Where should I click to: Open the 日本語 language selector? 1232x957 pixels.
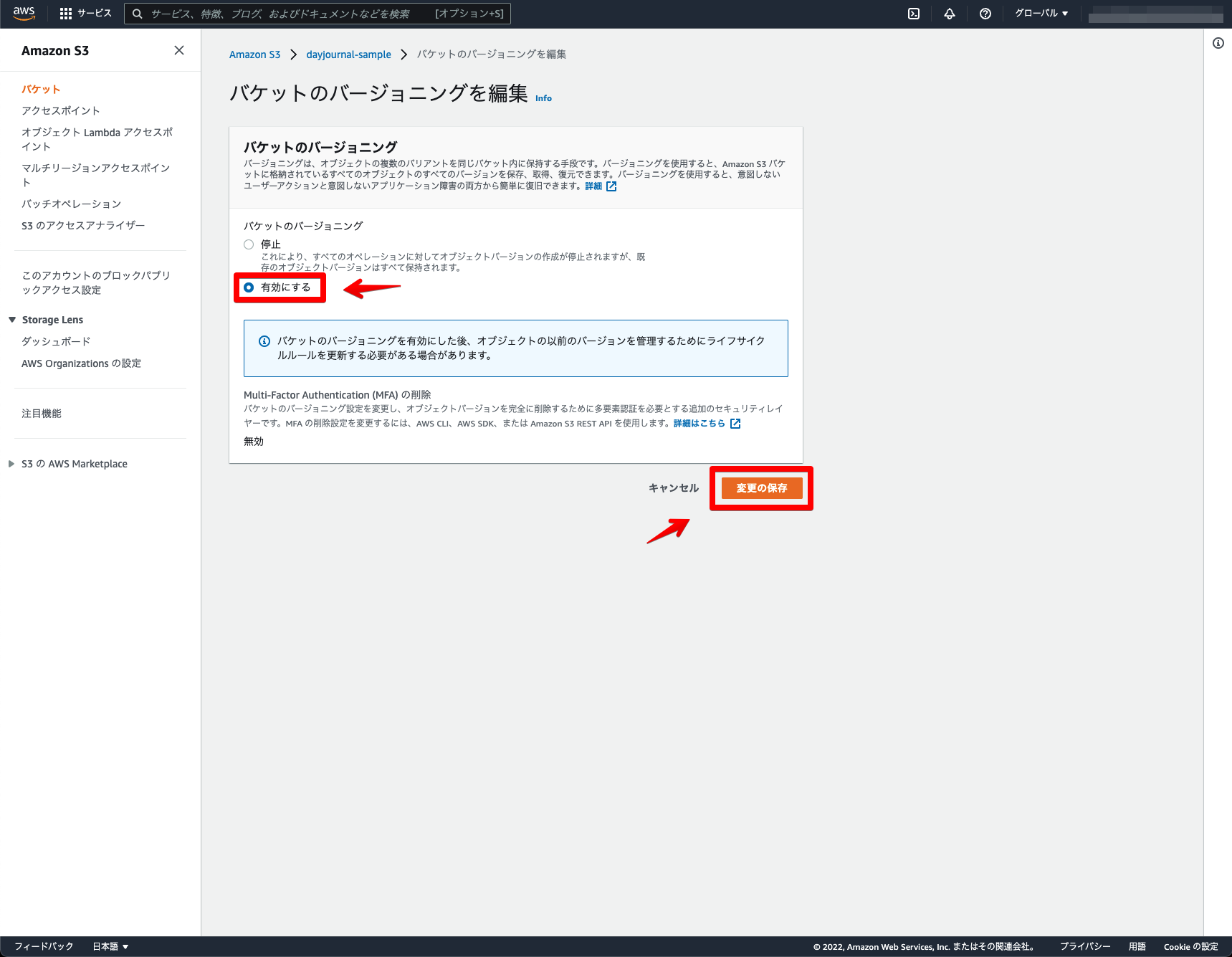[x=110, y=946]
